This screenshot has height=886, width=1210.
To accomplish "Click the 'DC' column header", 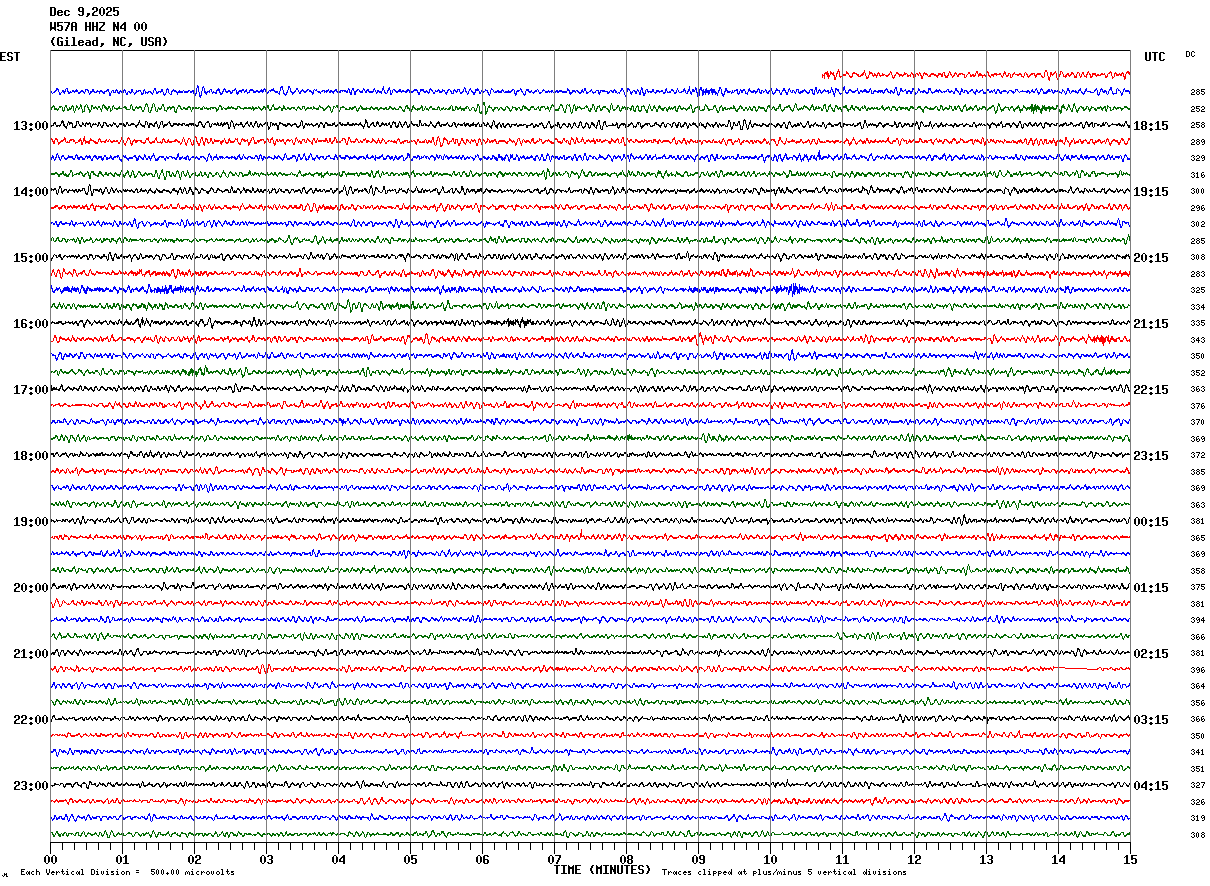I will click(1190, 54).
